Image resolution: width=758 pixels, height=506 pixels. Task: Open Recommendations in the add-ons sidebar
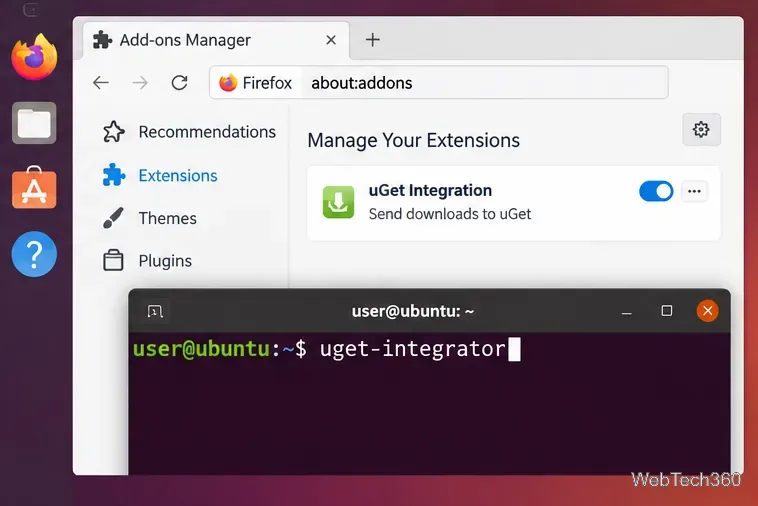(x=190, y=132)
